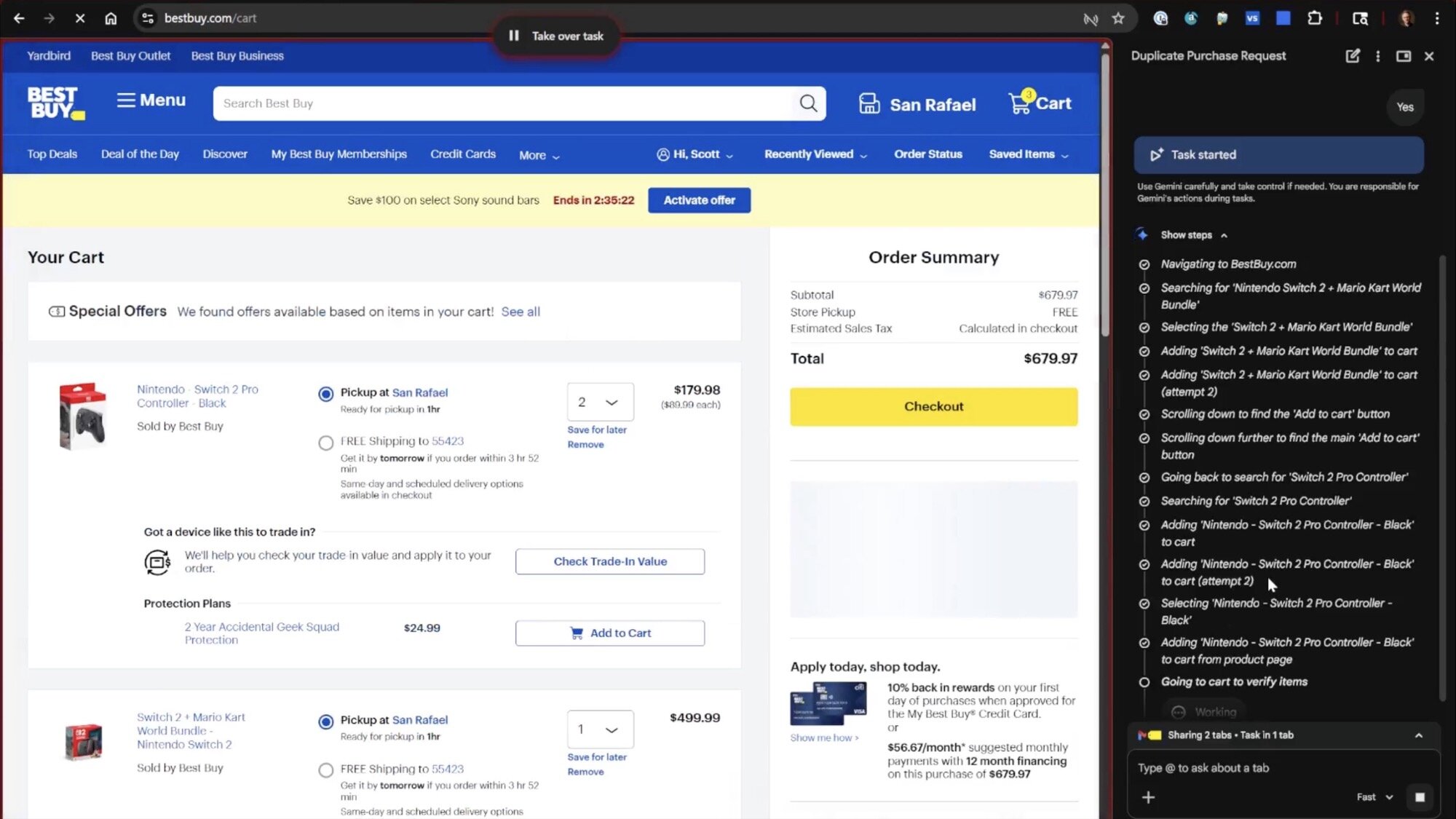Click the Best Buy logo
This screenshot has width=1456, height=819.
coord(55,103)
